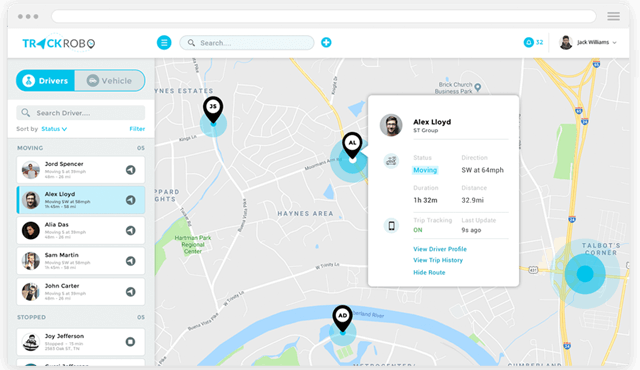The height and width of the screenshot is (370, 640).
Task: Open View Trip History link
Action: [438, 260]
